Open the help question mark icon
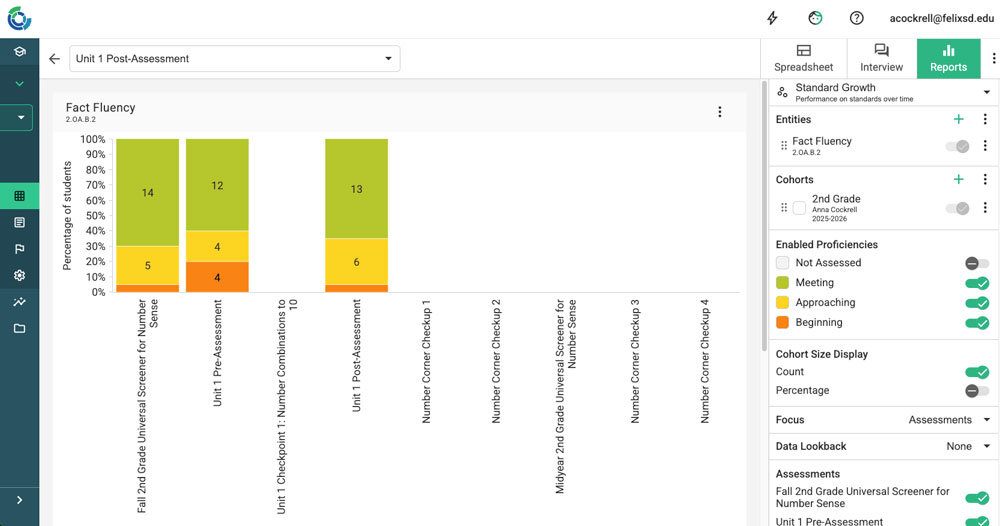This screenshot has width=1000, height=526. pyautogui.click(x=857, y=18)
